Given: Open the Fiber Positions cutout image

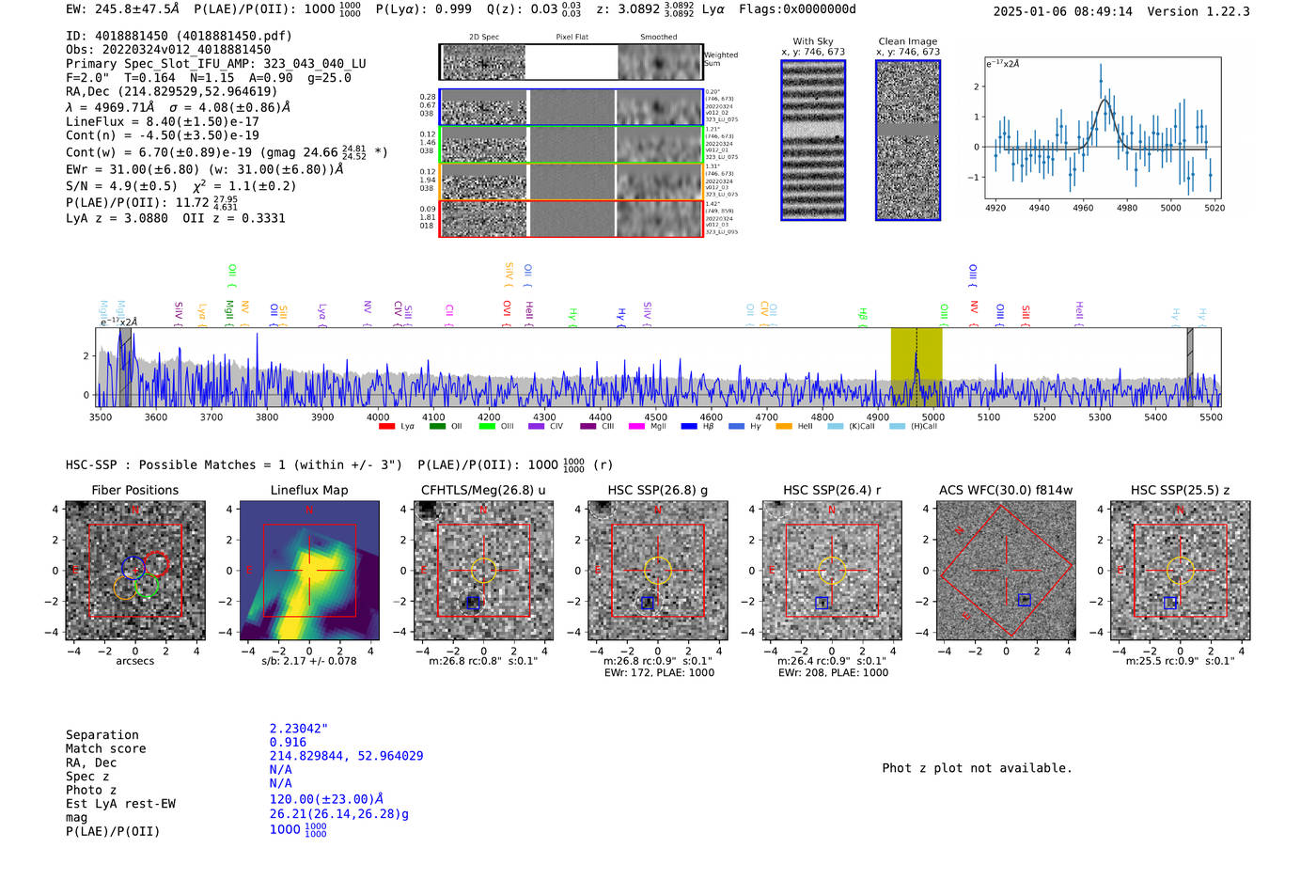Looking at the screenshot, I should pos(135,571).
